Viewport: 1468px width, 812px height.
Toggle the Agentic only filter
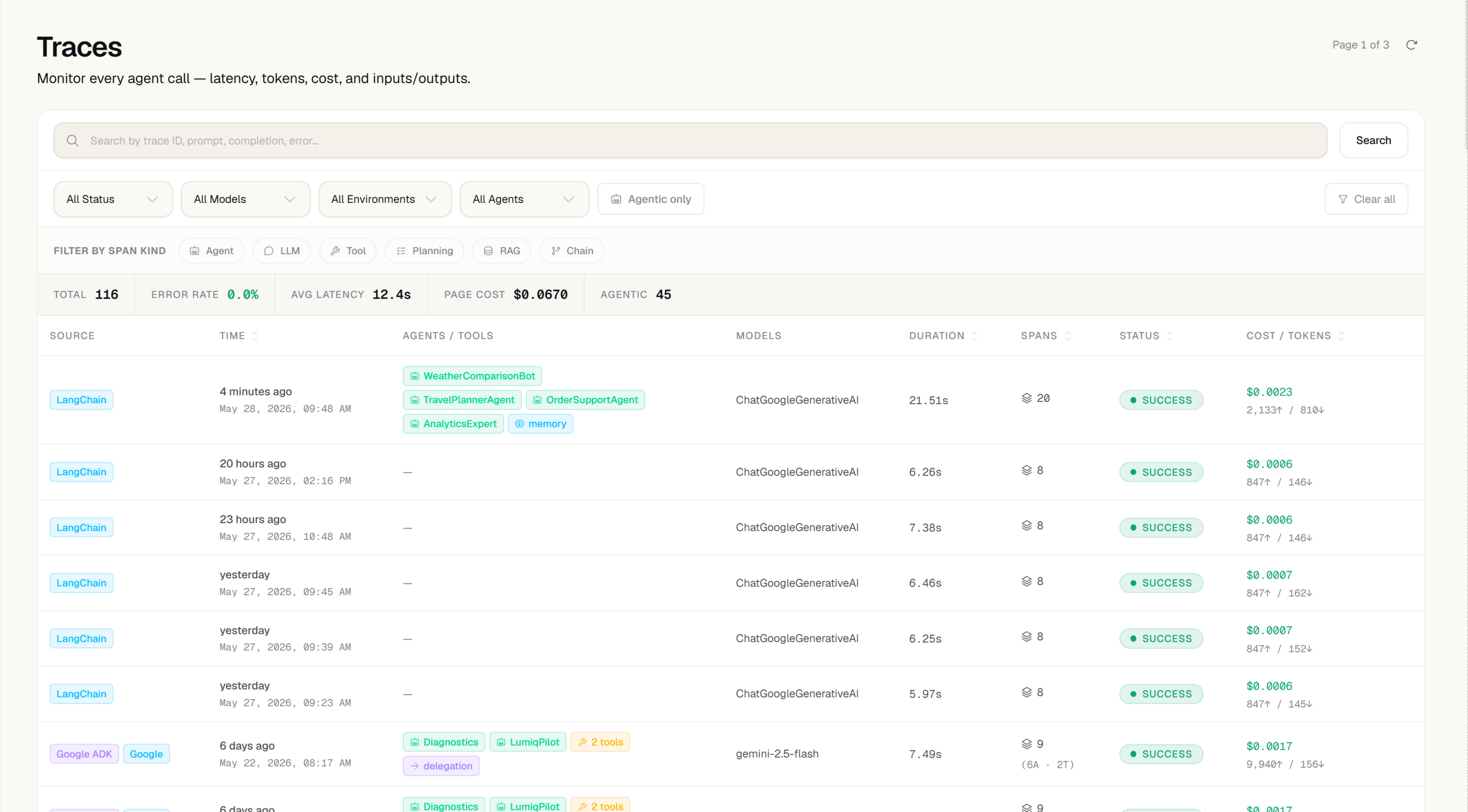pos(650,199)
